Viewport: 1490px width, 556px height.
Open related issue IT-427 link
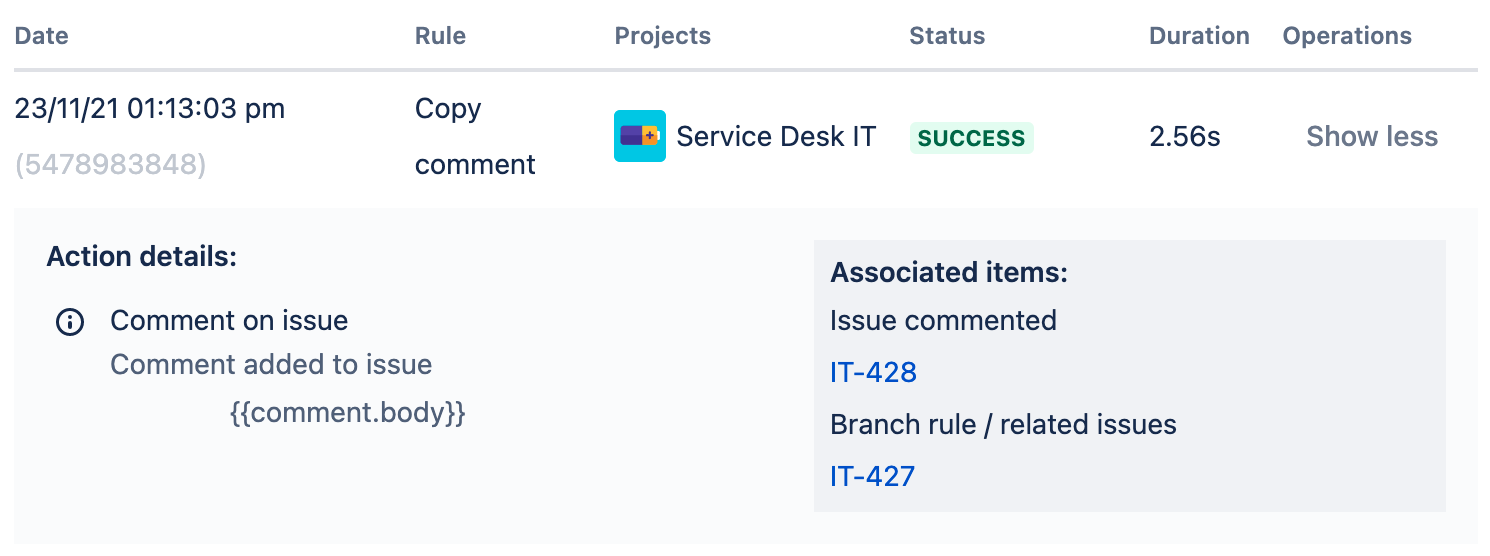[x=873, y=475]
